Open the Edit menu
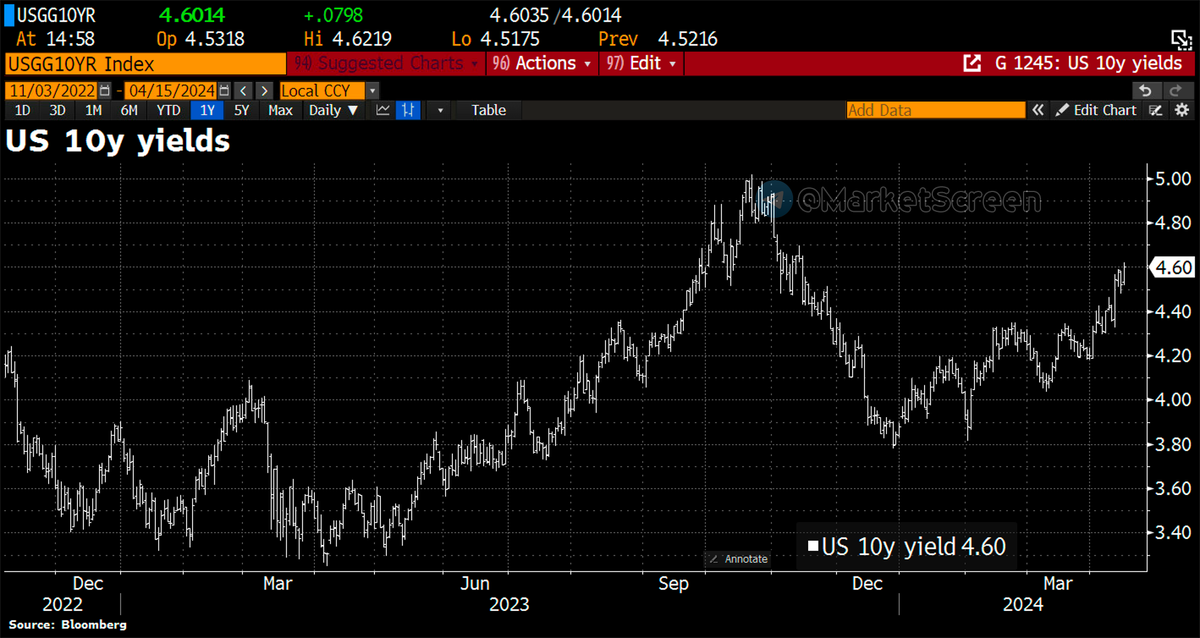 (x=641, y=63)
